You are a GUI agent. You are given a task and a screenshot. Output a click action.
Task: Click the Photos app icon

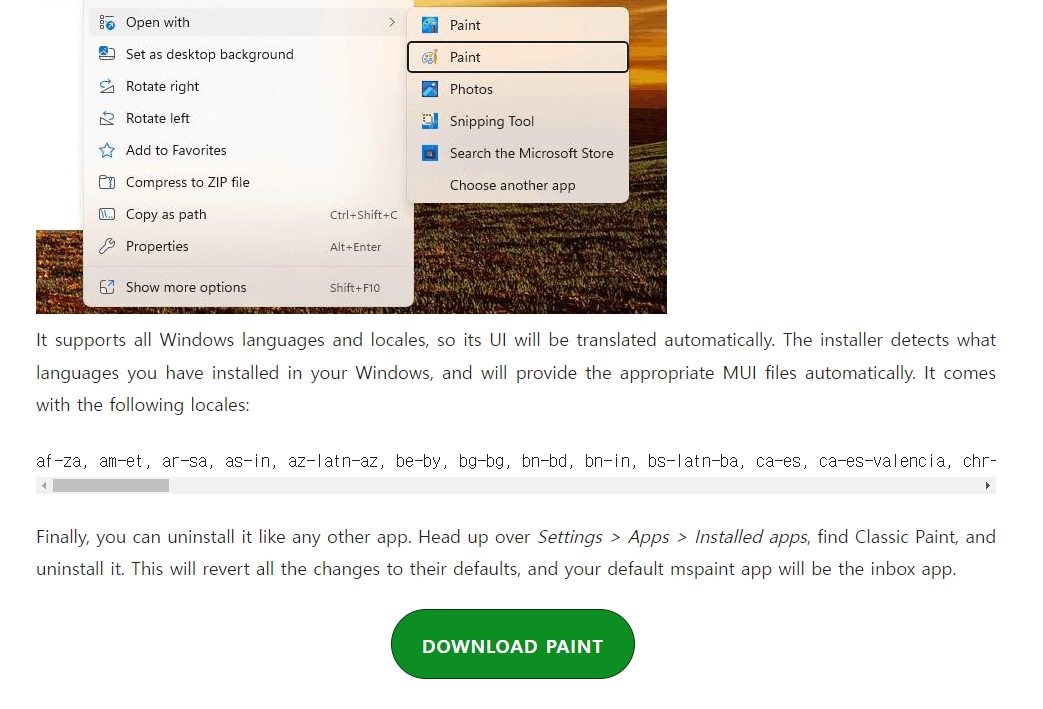430,89
